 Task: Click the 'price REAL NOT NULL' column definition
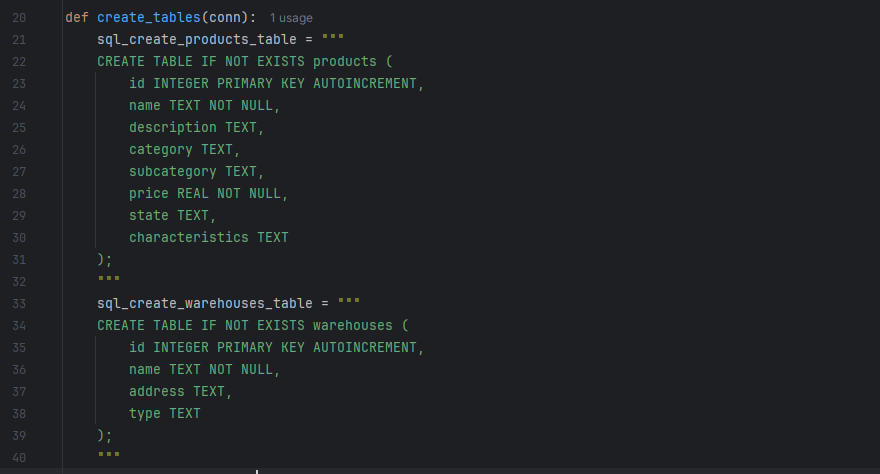[x=208, y=194]
